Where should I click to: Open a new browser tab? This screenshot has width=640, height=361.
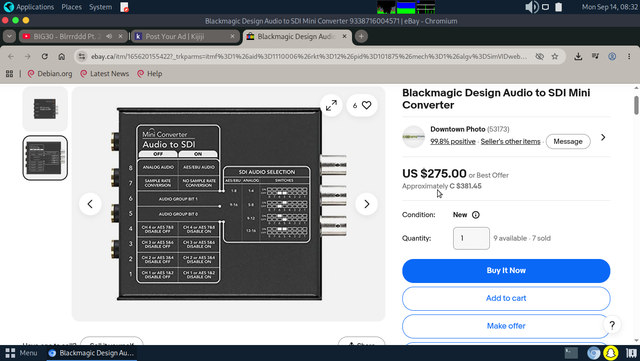[361, 36]
